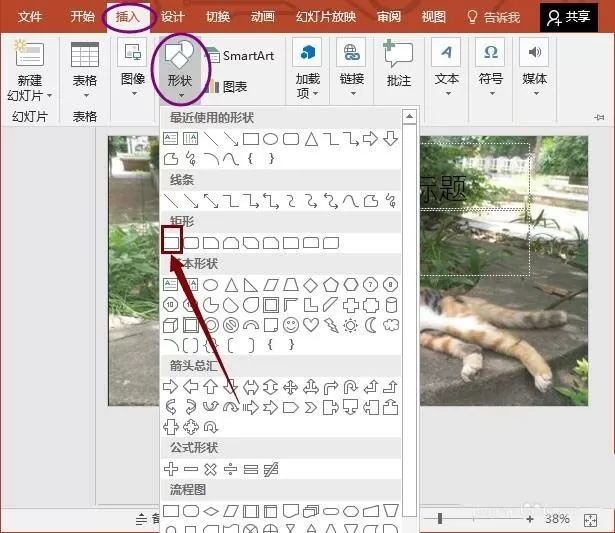Select the plus sign in 公式形状
Image resolution: width=615 pixels, height=533 pixels.
[171, 469]
